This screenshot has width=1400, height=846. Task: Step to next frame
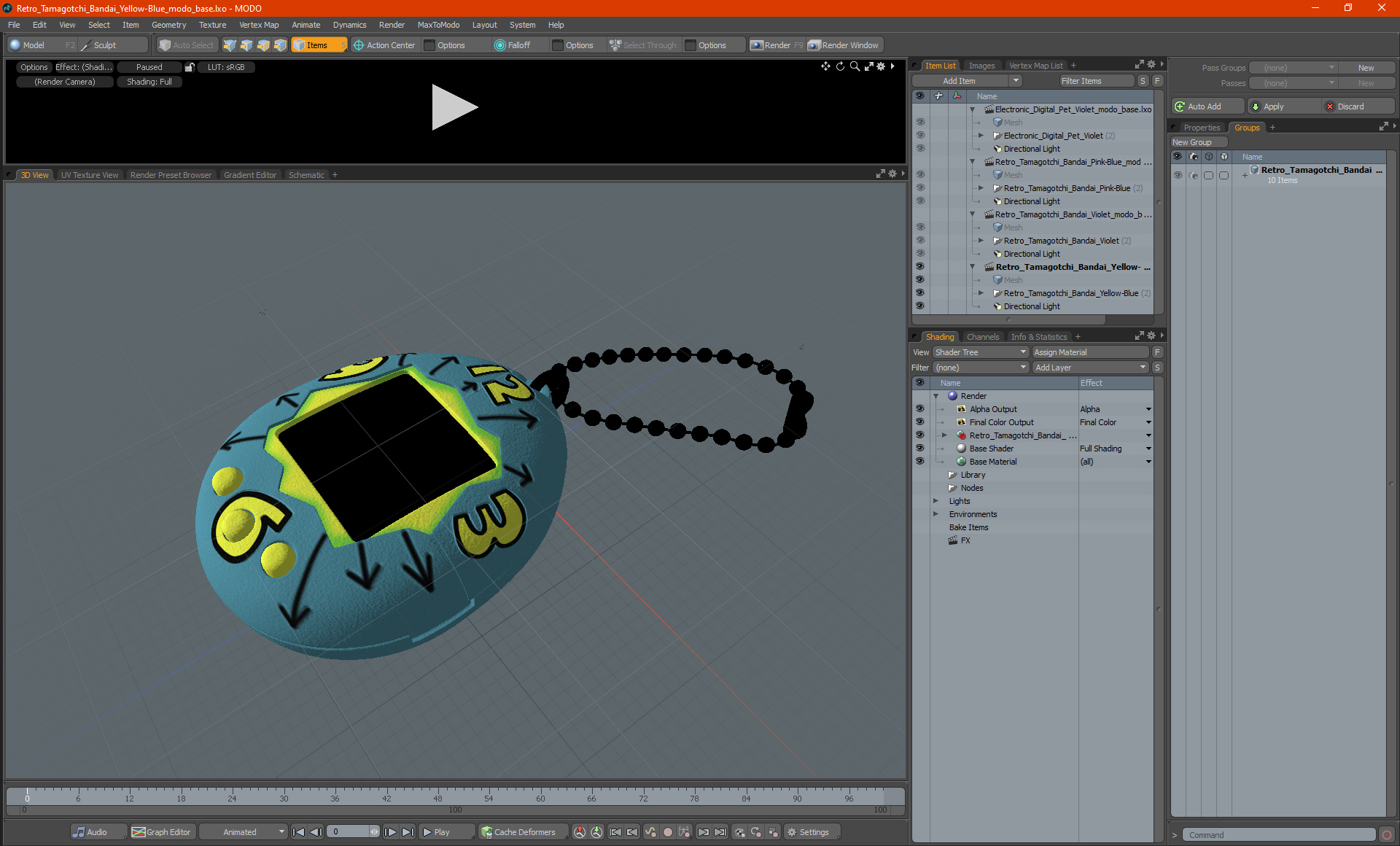coord(390,832)
